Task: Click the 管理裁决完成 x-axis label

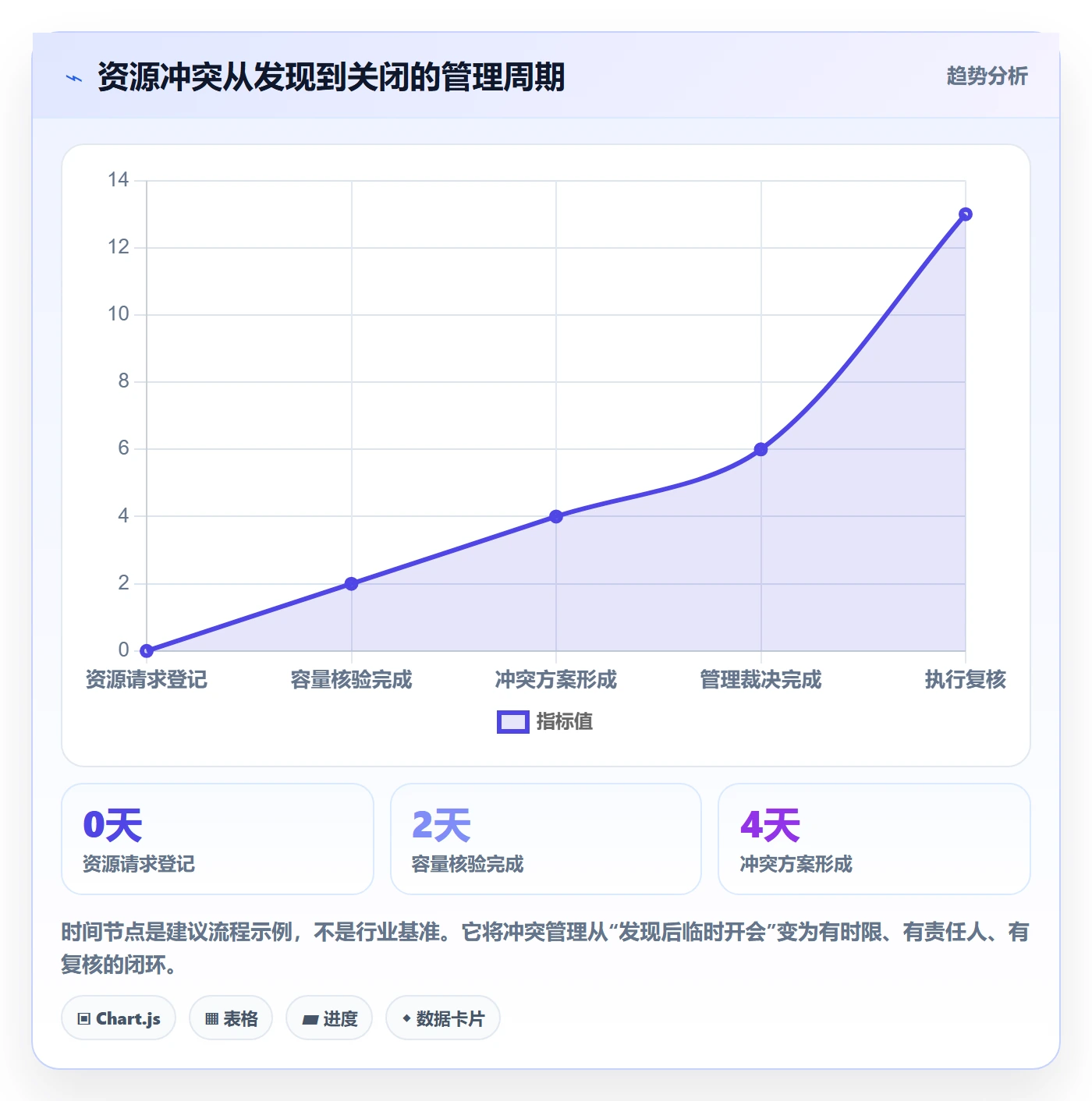Action: (x=760, y=679)
